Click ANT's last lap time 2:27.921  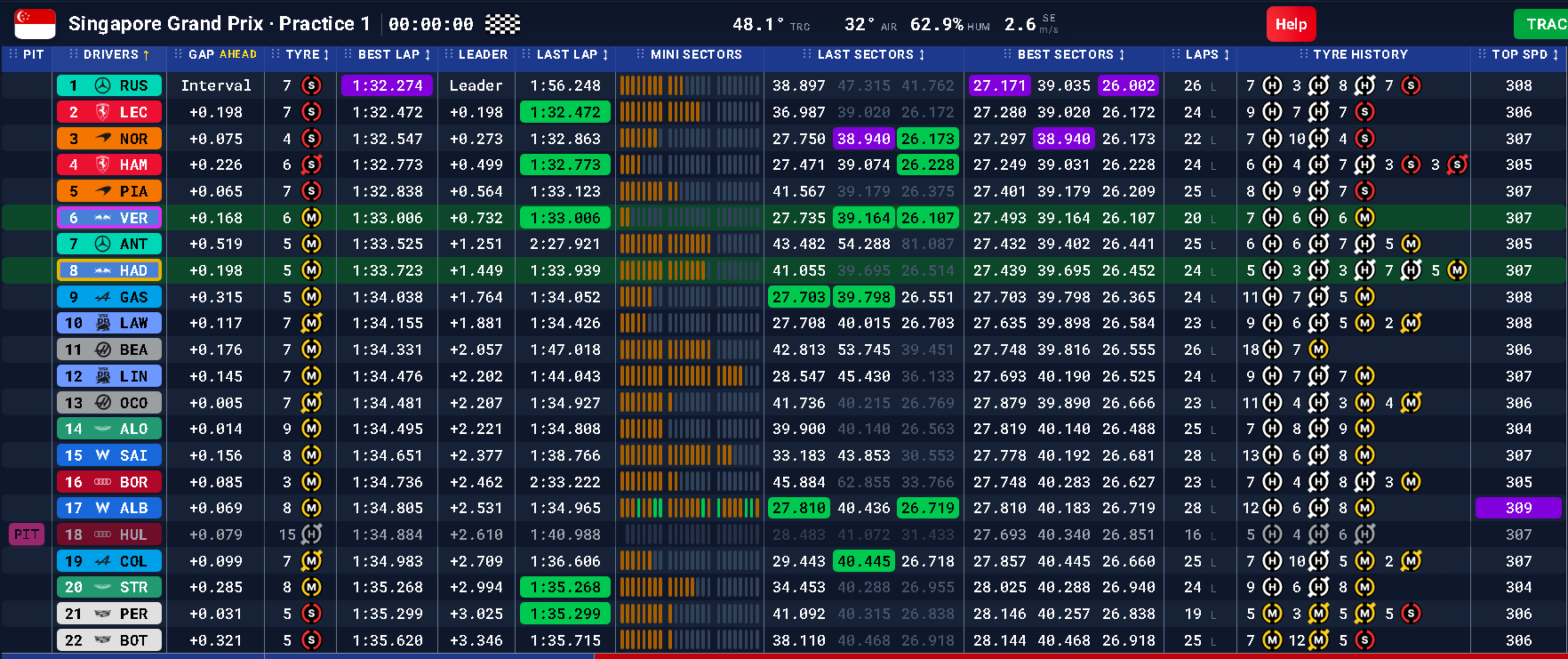tap(565, 244)
